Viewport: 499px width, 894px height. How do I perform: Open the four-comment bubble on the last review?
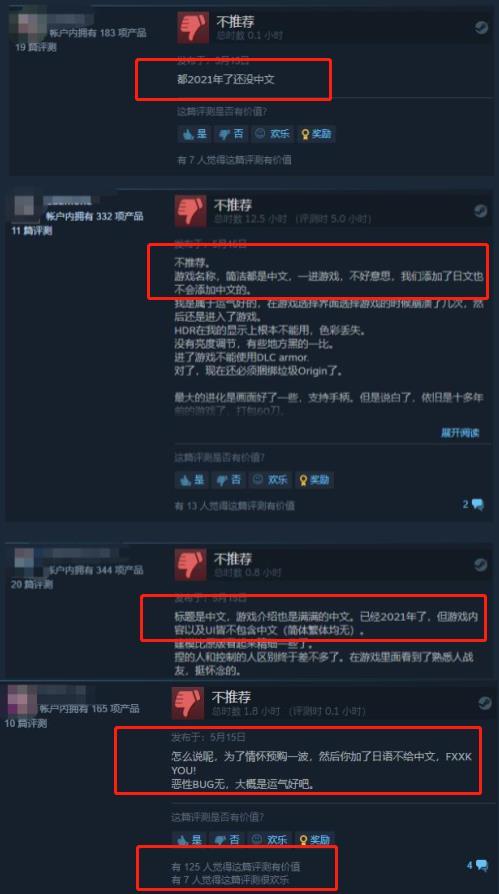[477, 865]
